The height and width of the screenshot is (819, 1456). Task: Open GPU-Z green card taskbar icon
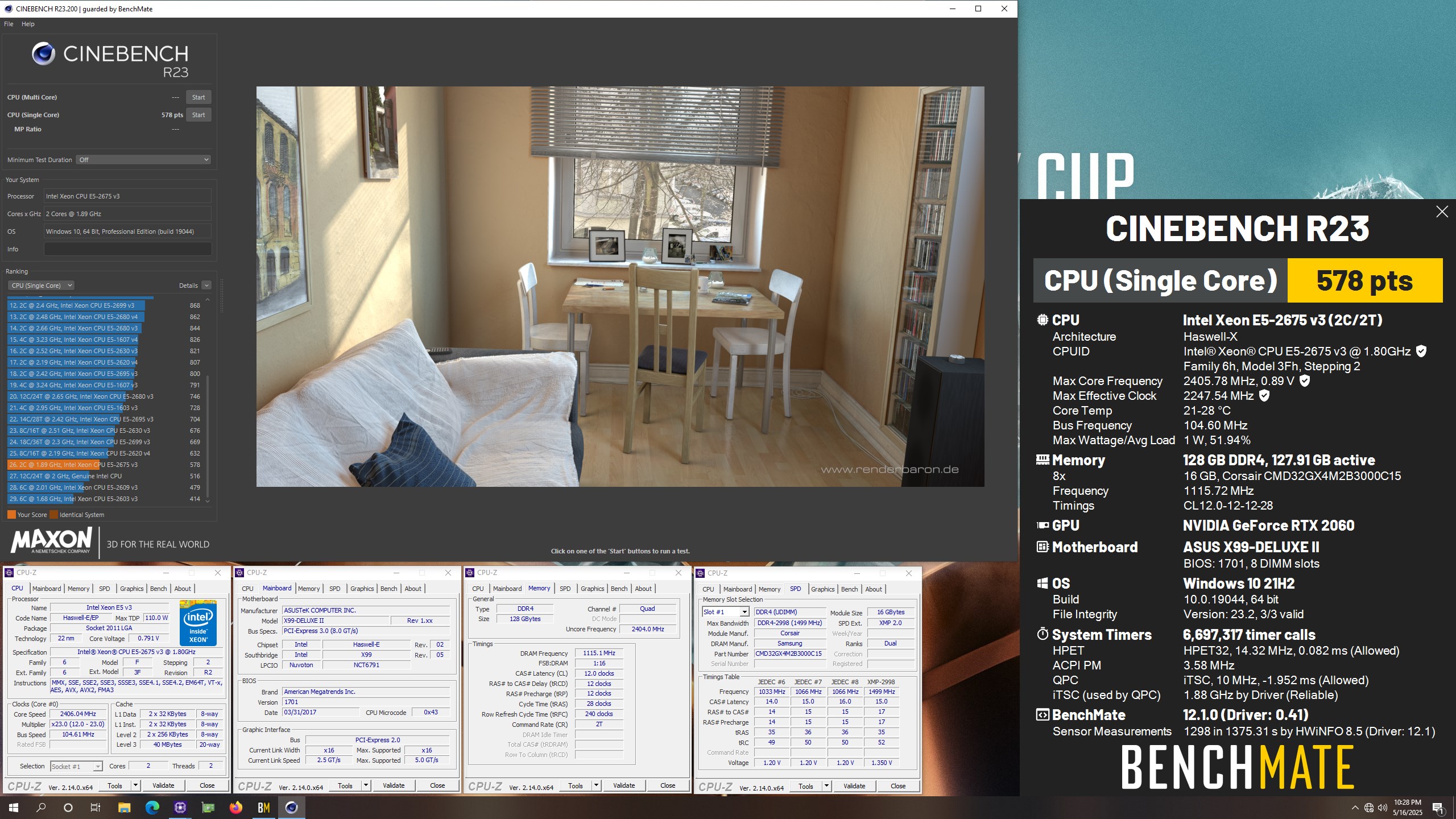[208, 808]
